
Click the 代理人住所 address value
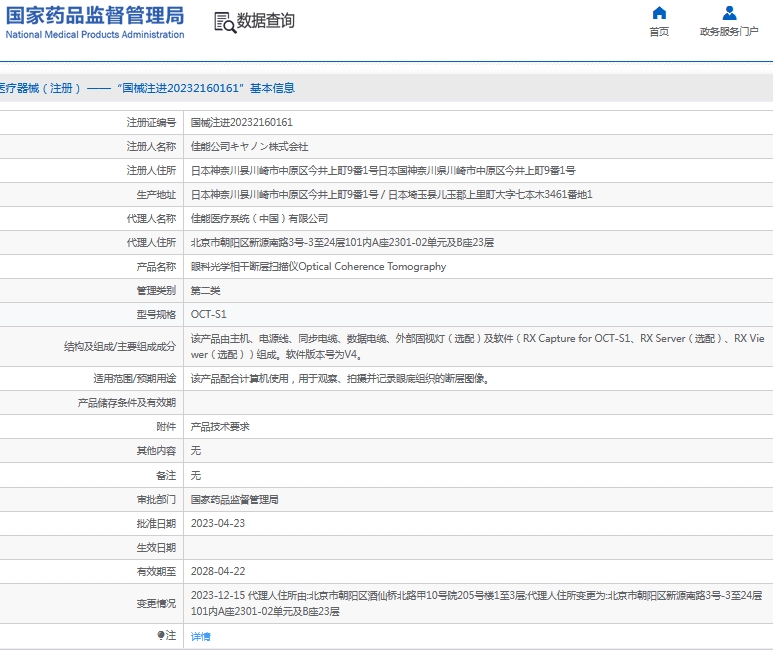(x=342, y=242)
